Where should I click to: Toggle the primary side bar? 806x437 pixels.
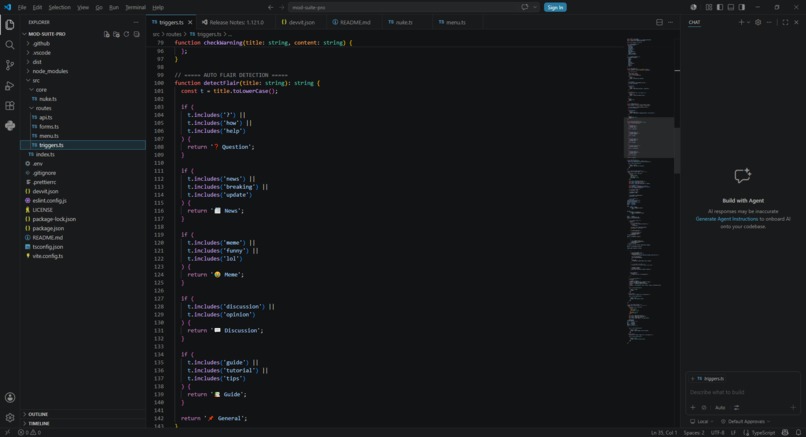point(720,7)
